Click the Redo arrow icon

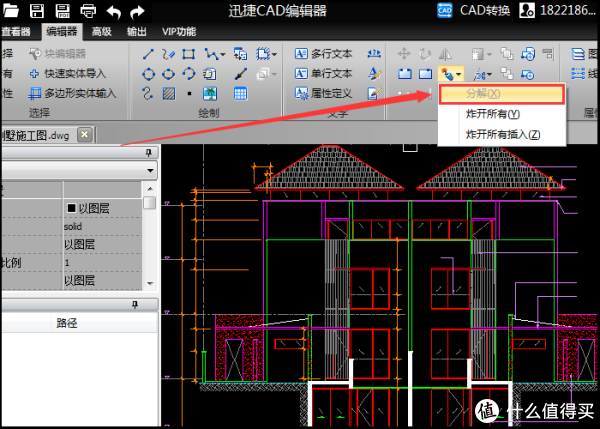point(138,12)
